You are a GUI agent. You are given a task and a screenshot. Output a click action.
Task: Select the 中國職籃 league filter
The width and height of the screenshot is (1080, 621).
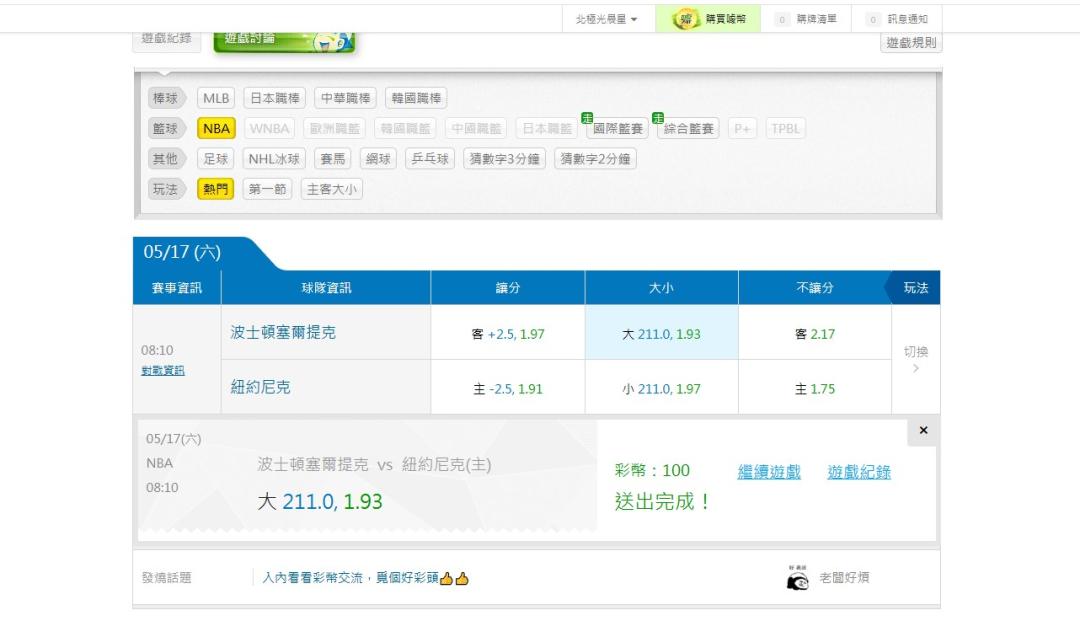pos(476,129)
